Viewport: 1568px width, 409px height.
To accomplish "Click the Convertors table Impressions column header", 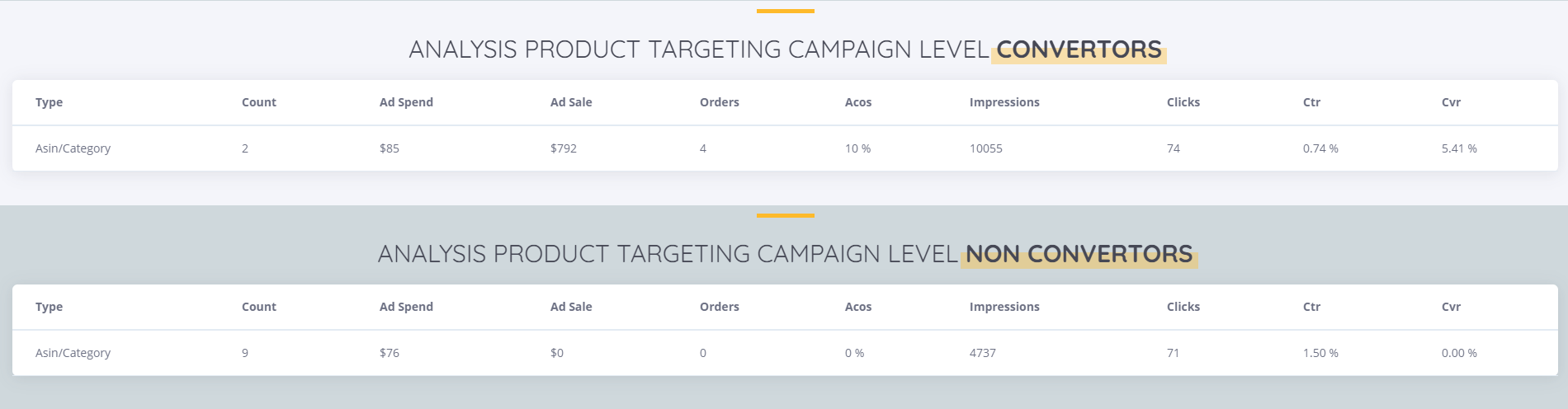I will point(1004,102).
